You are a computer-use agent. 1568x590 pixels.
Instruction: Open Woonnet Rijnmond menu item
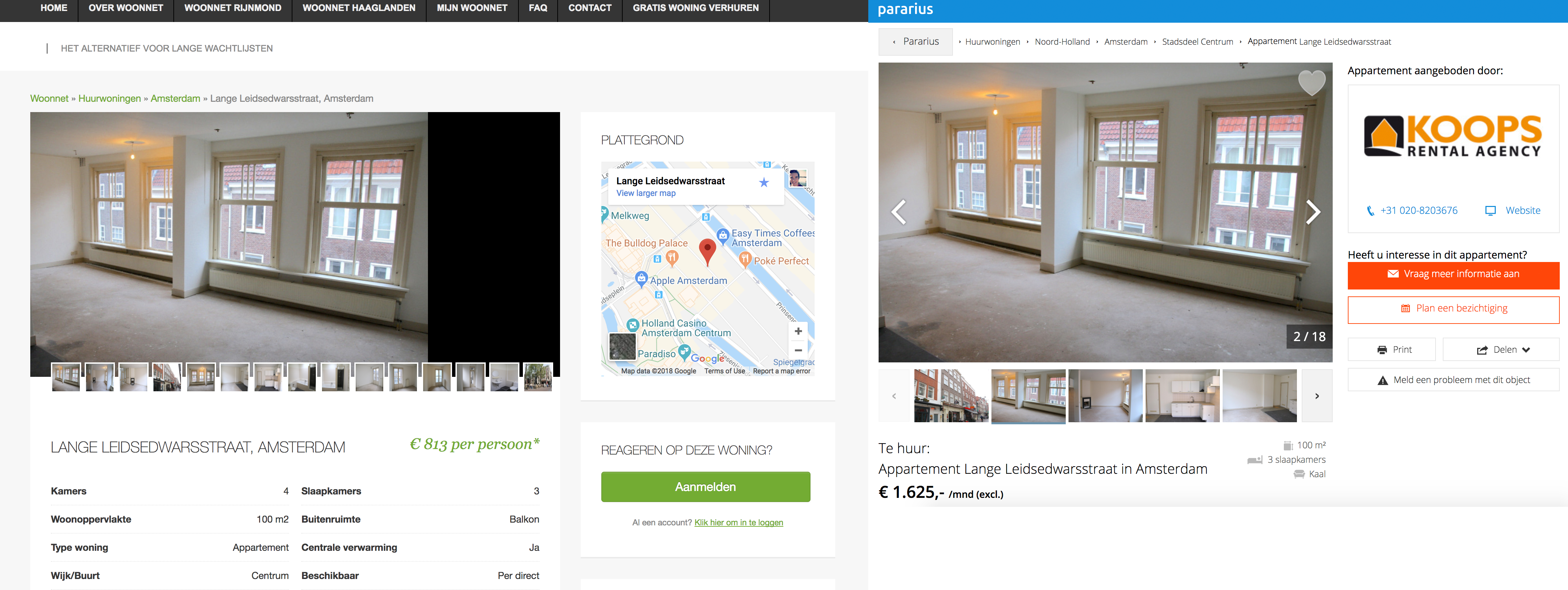(x=233, y=9)
